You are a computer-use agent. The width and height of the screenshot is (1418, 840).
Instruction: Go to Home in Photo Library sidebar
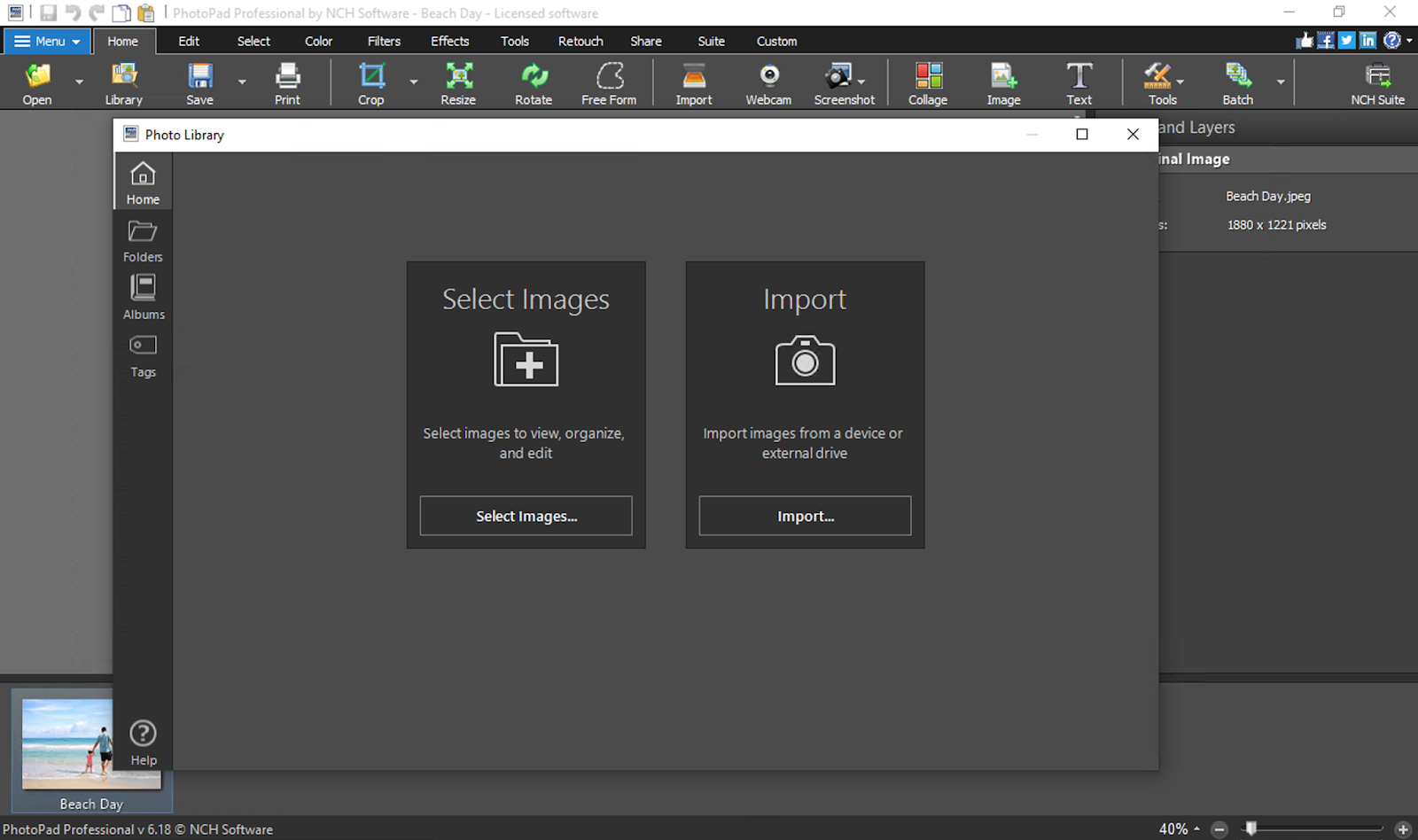143,183
